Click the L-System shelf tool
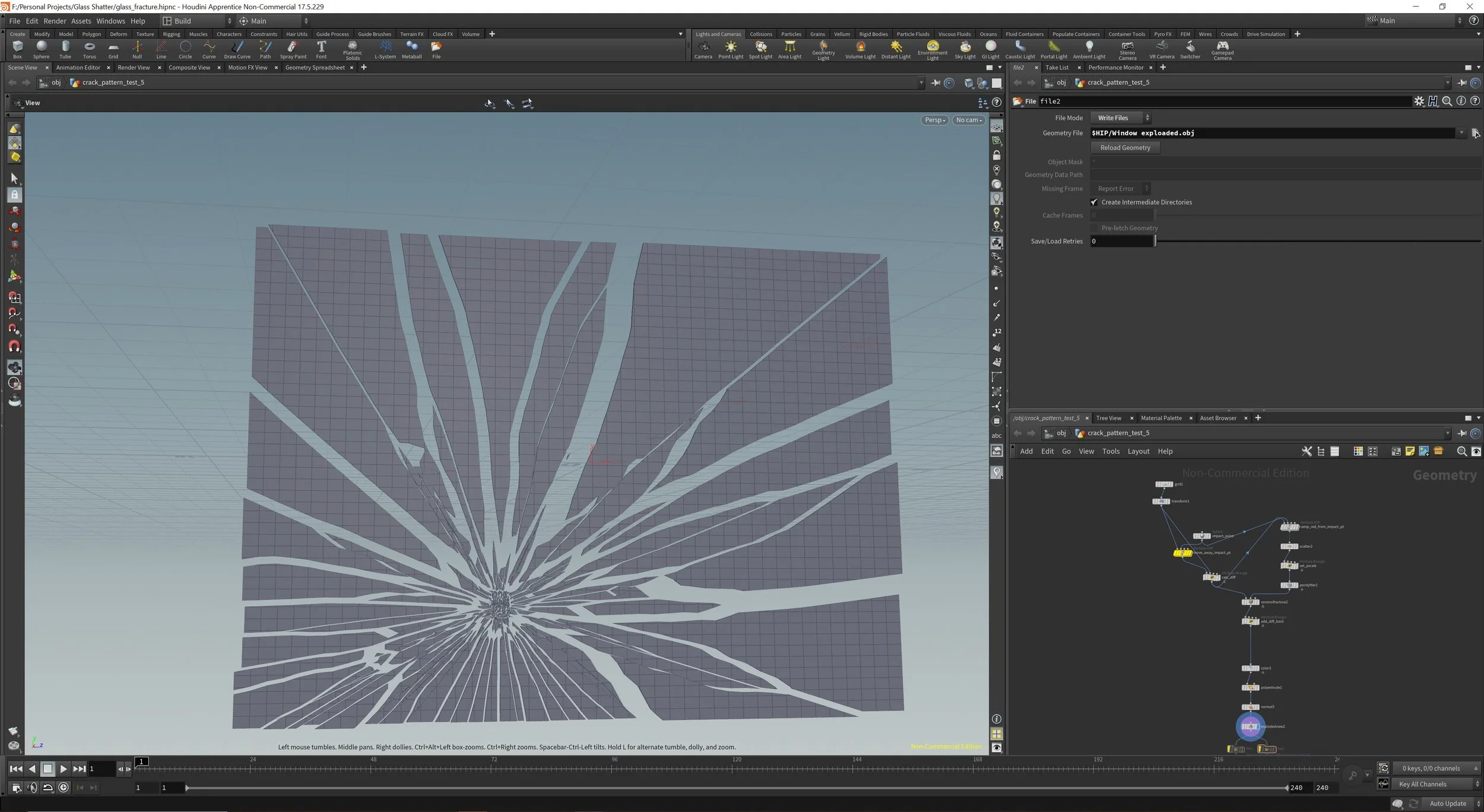 (x=385, y=49)
